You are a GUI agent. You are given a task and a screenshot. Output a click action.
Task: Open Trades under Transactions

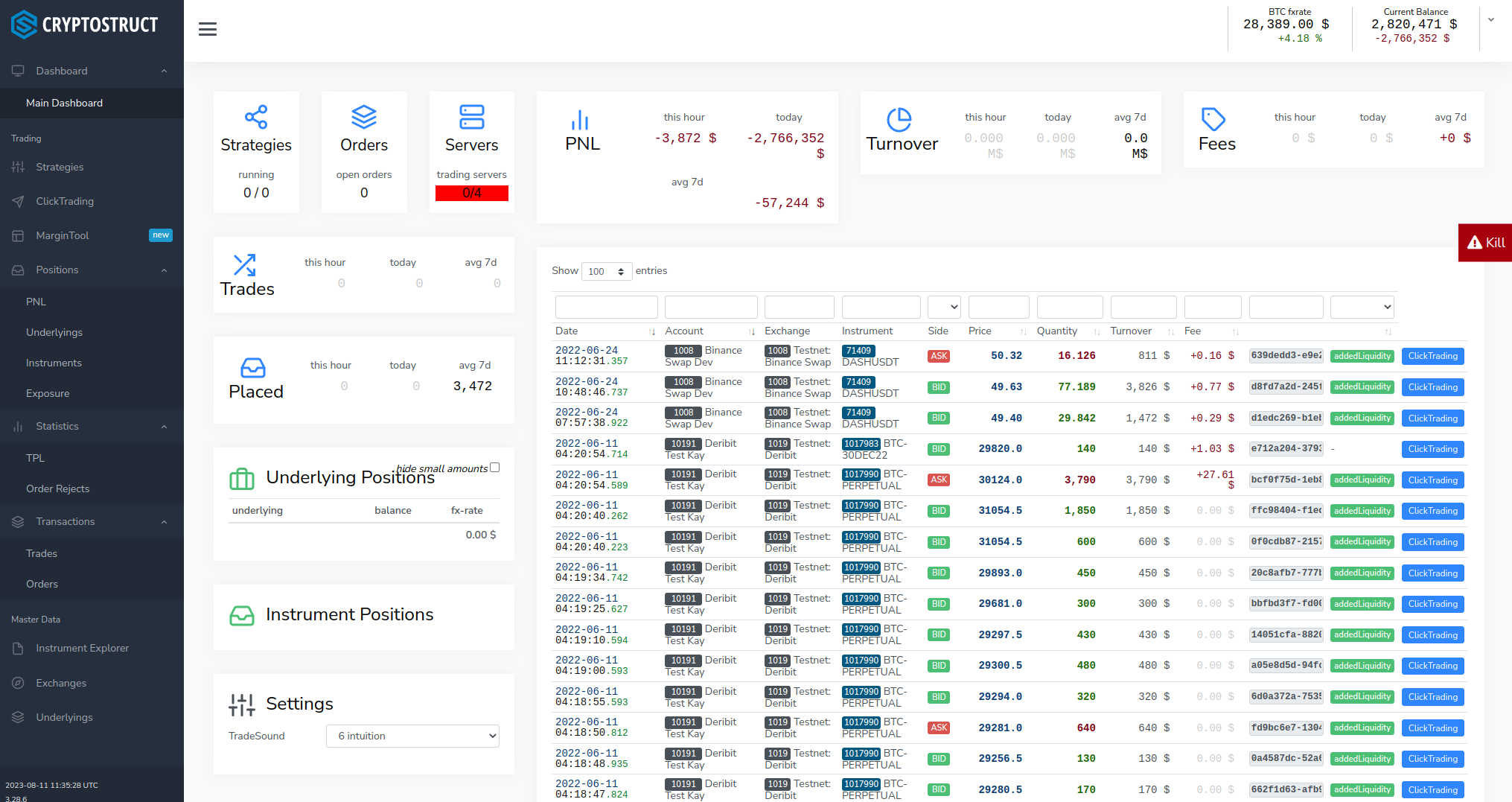(x=42, y=553)
